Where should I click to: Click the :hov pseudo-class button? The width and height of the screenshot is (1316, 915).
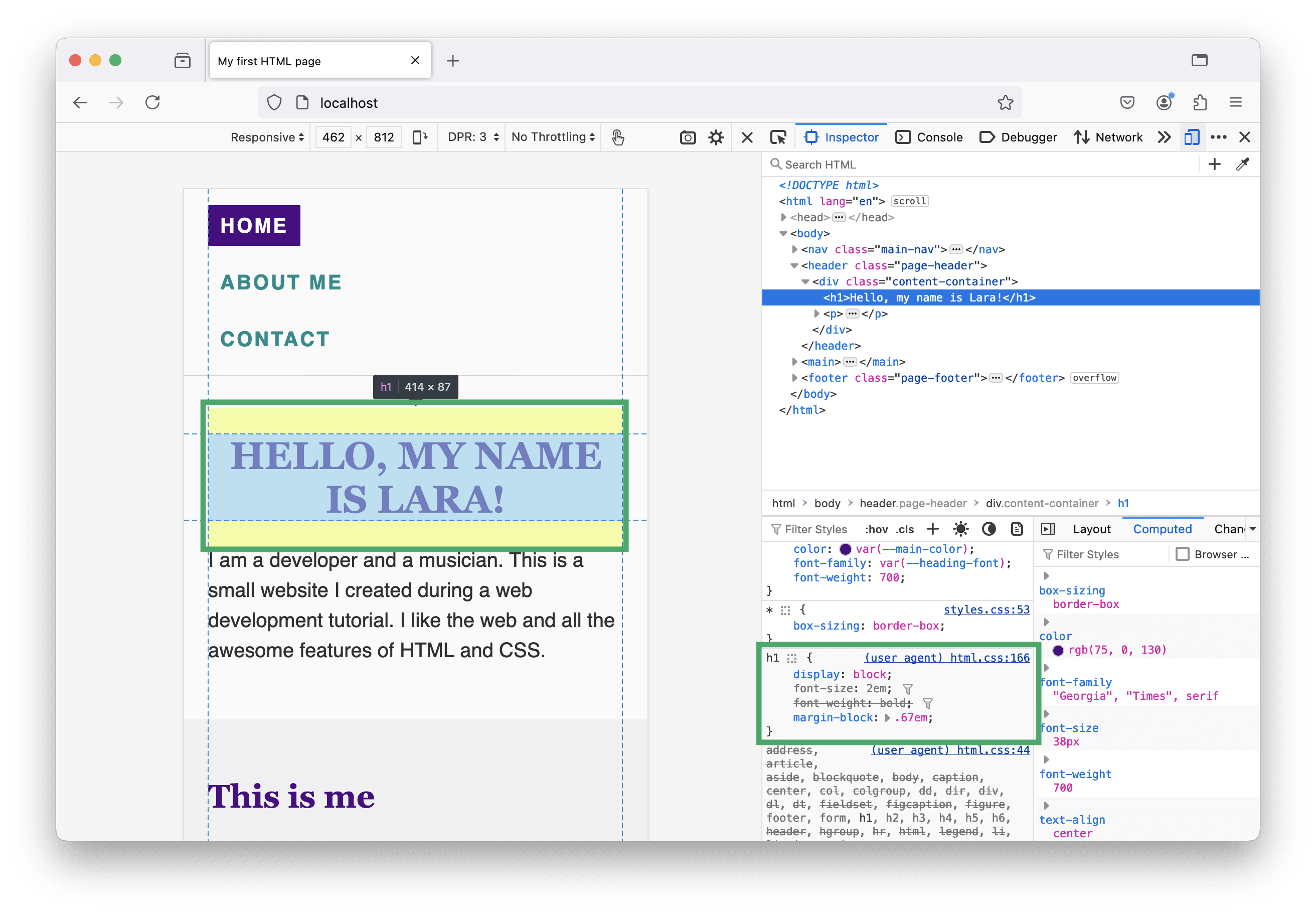(876, 530)
